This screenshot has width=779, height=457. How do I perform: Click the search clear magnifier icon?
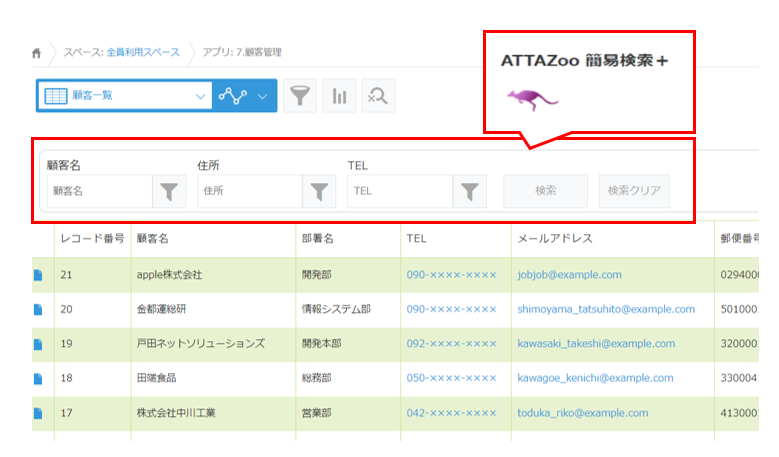pos(378,96)
